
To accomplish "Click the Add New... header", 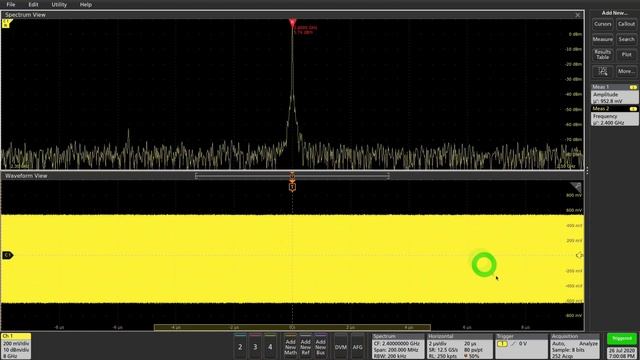I will 615,13.
